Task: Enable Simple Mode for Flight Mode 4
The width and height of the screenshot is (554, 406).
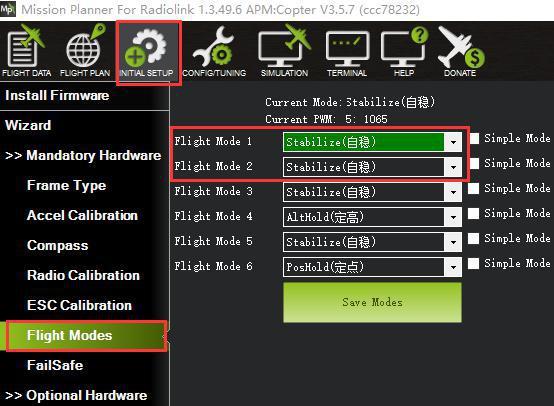Action: [474, 213]
